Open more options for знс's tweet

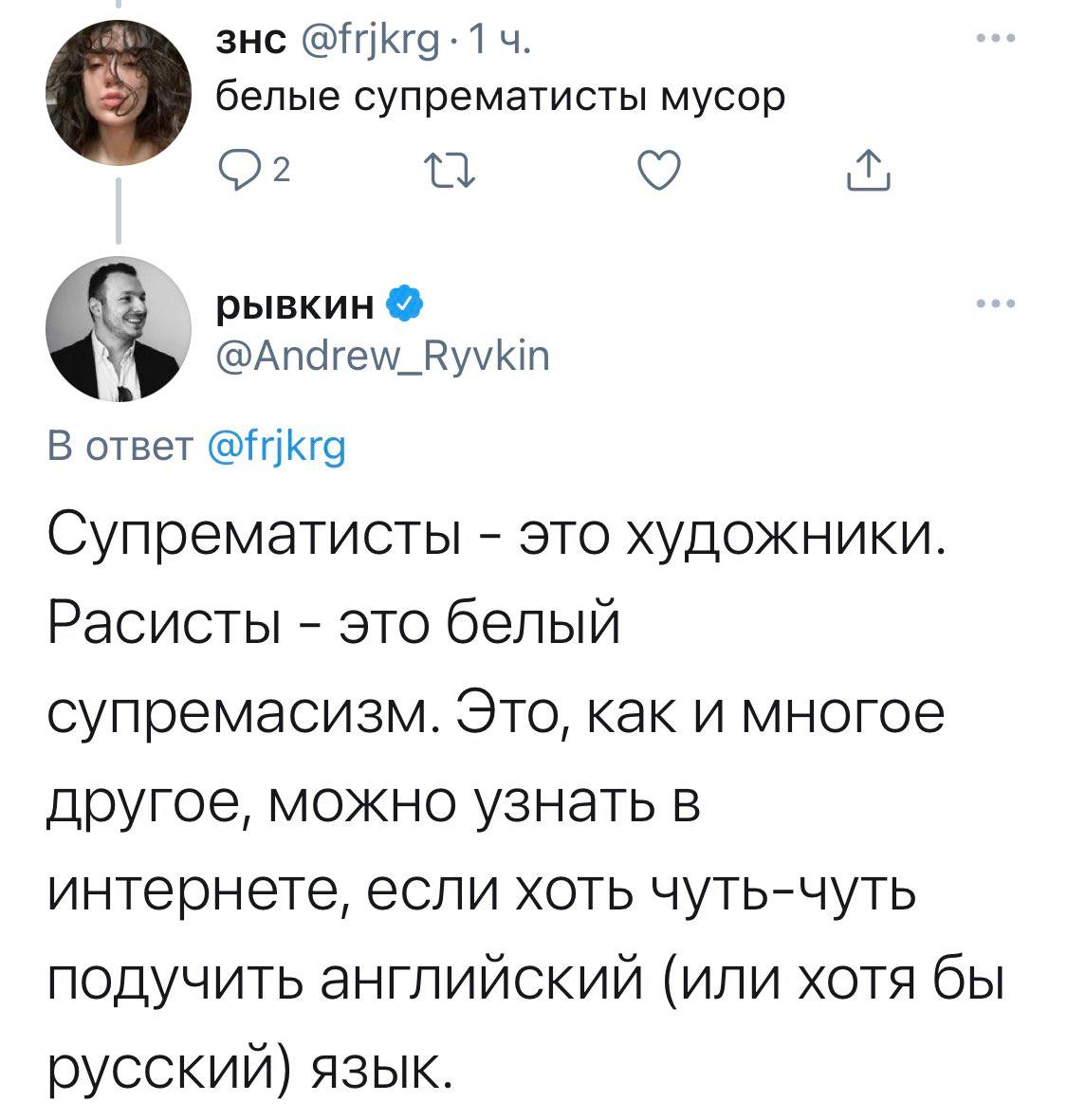[x=997, y=39]
